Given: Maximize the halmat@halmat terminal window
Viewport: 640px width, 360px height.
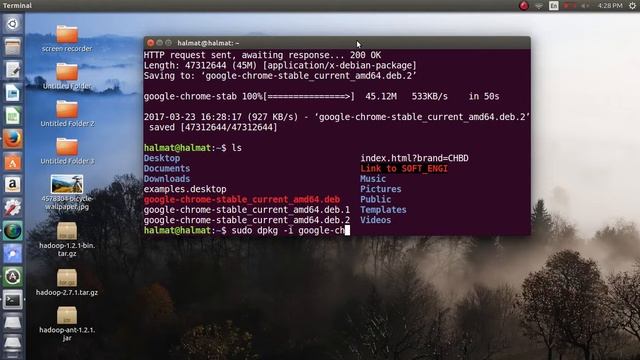Looking at the screenshot, I should pos(168,43).
